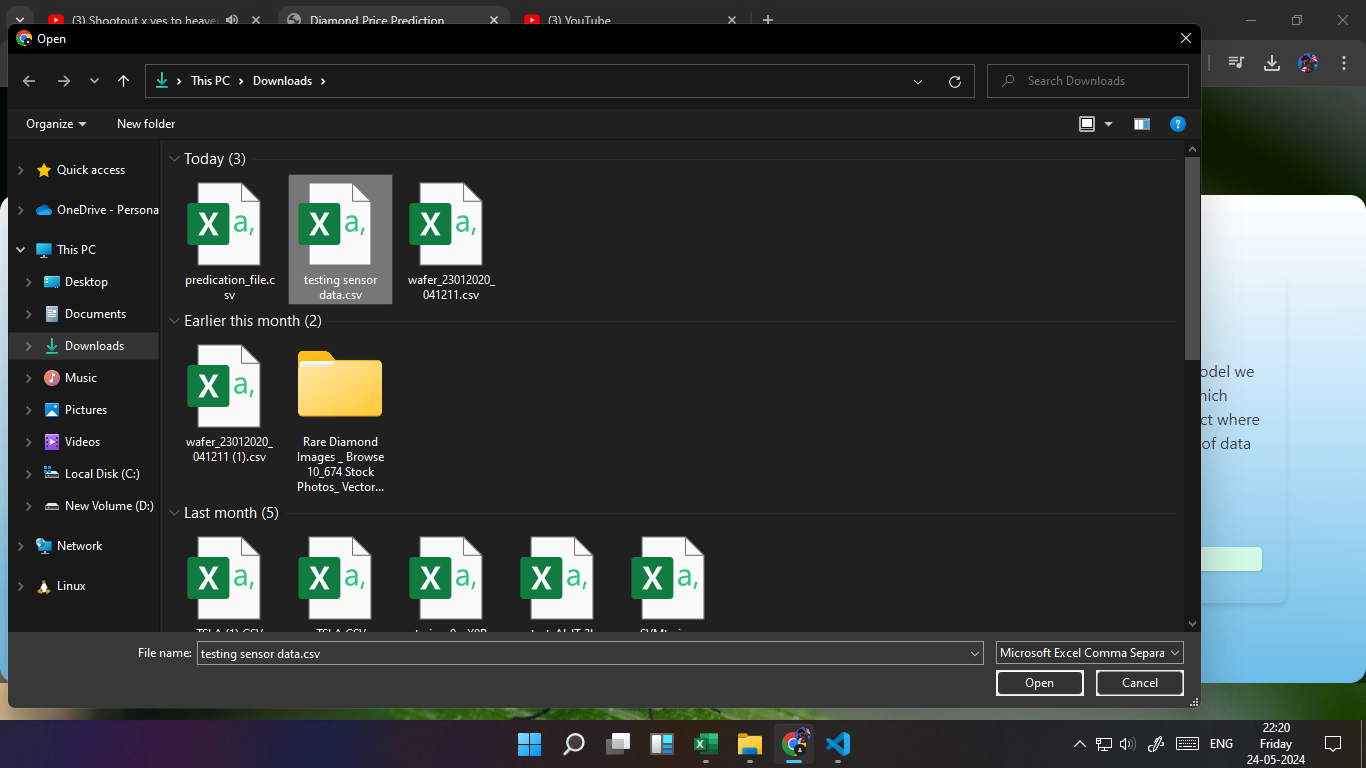Expand the address bar previous locations list
The height and width of the screenshot is (768, 1366).
pyautogui.click(x=918, y=81)
